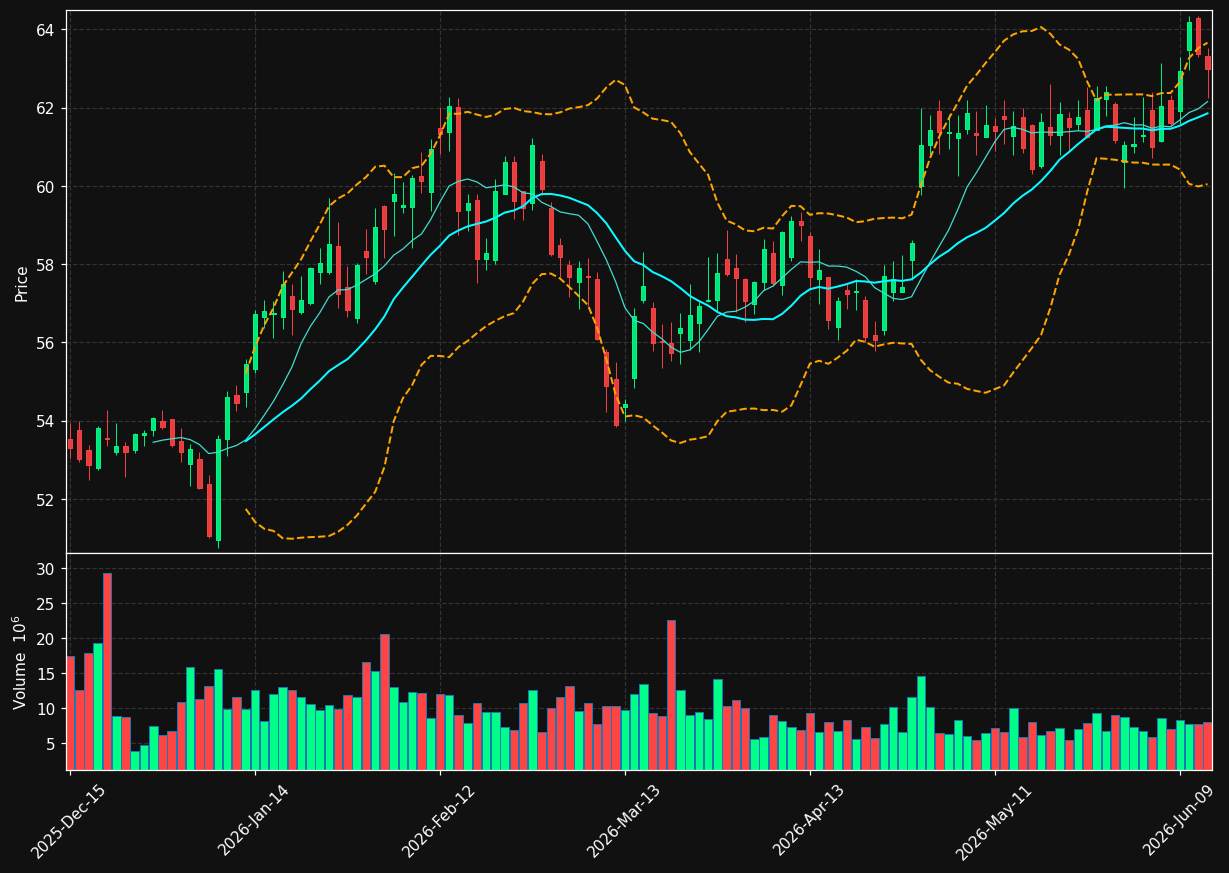Click the 52 price tick label
1229x873 pixels.
pos(47,499)
